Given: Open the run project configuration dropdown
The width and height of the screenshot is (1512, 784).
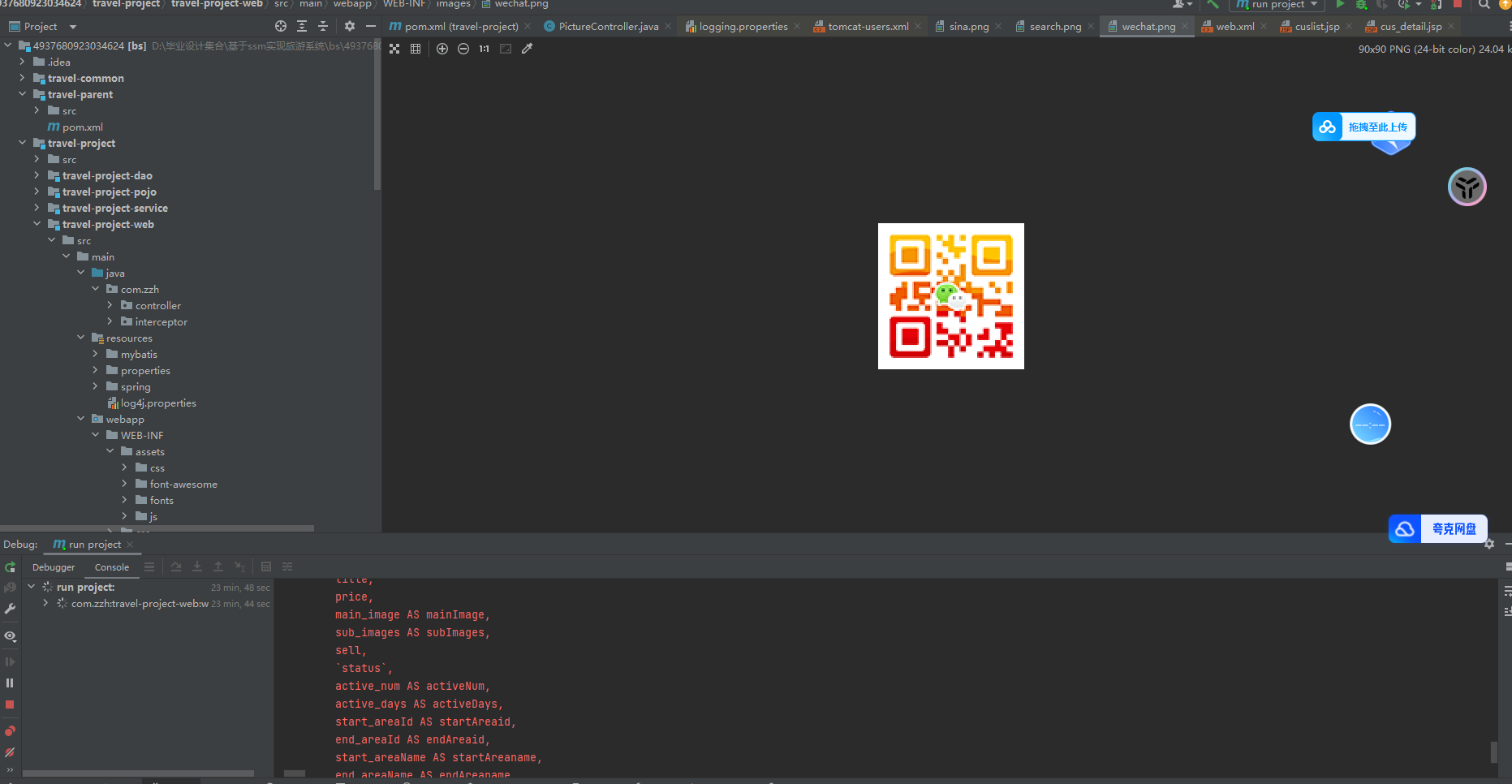Looking at the screenshot, I should tap(1277, 5).
